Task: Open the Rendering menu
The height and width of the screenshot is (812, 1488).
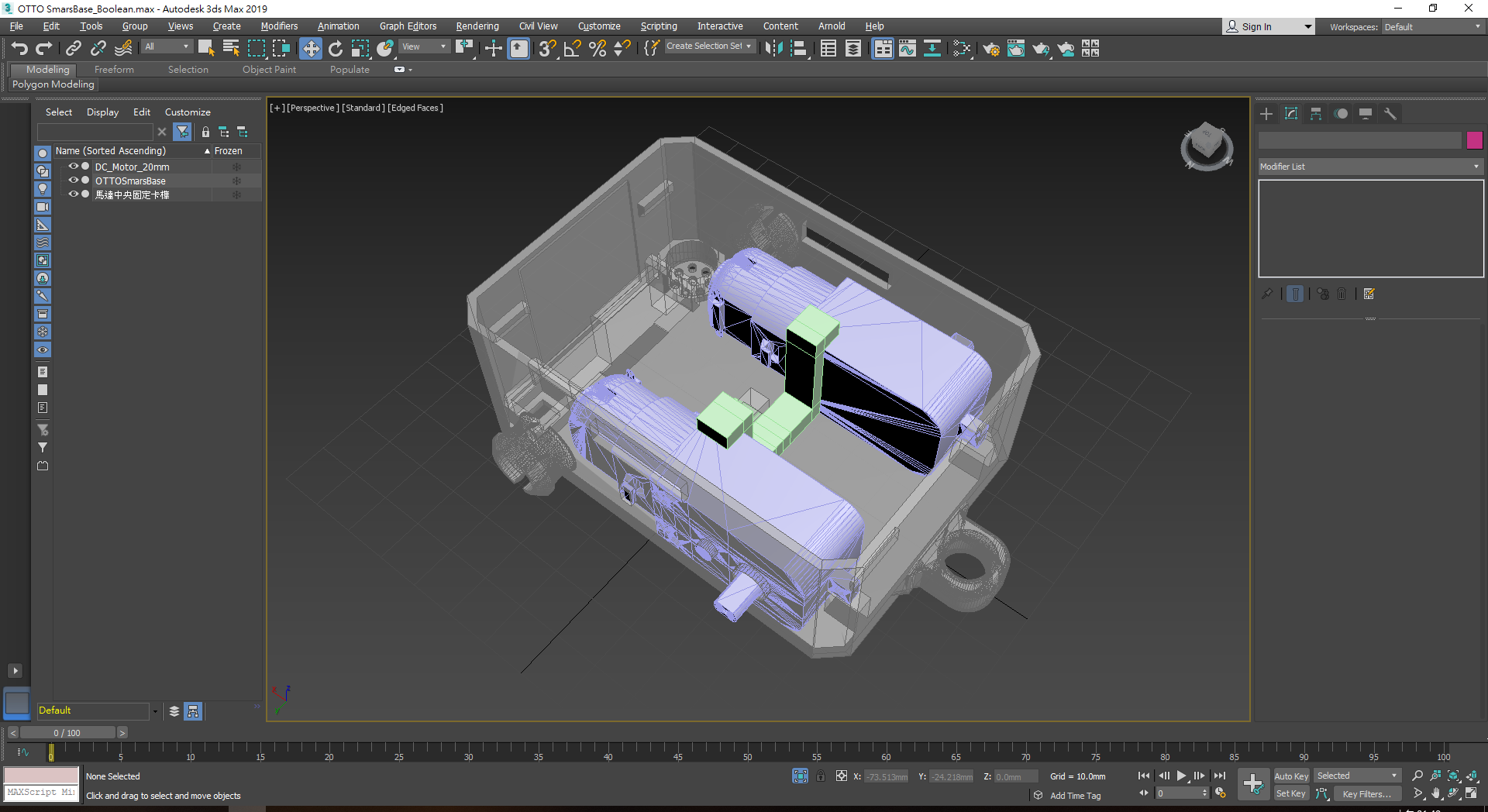Action: point(477,26)
